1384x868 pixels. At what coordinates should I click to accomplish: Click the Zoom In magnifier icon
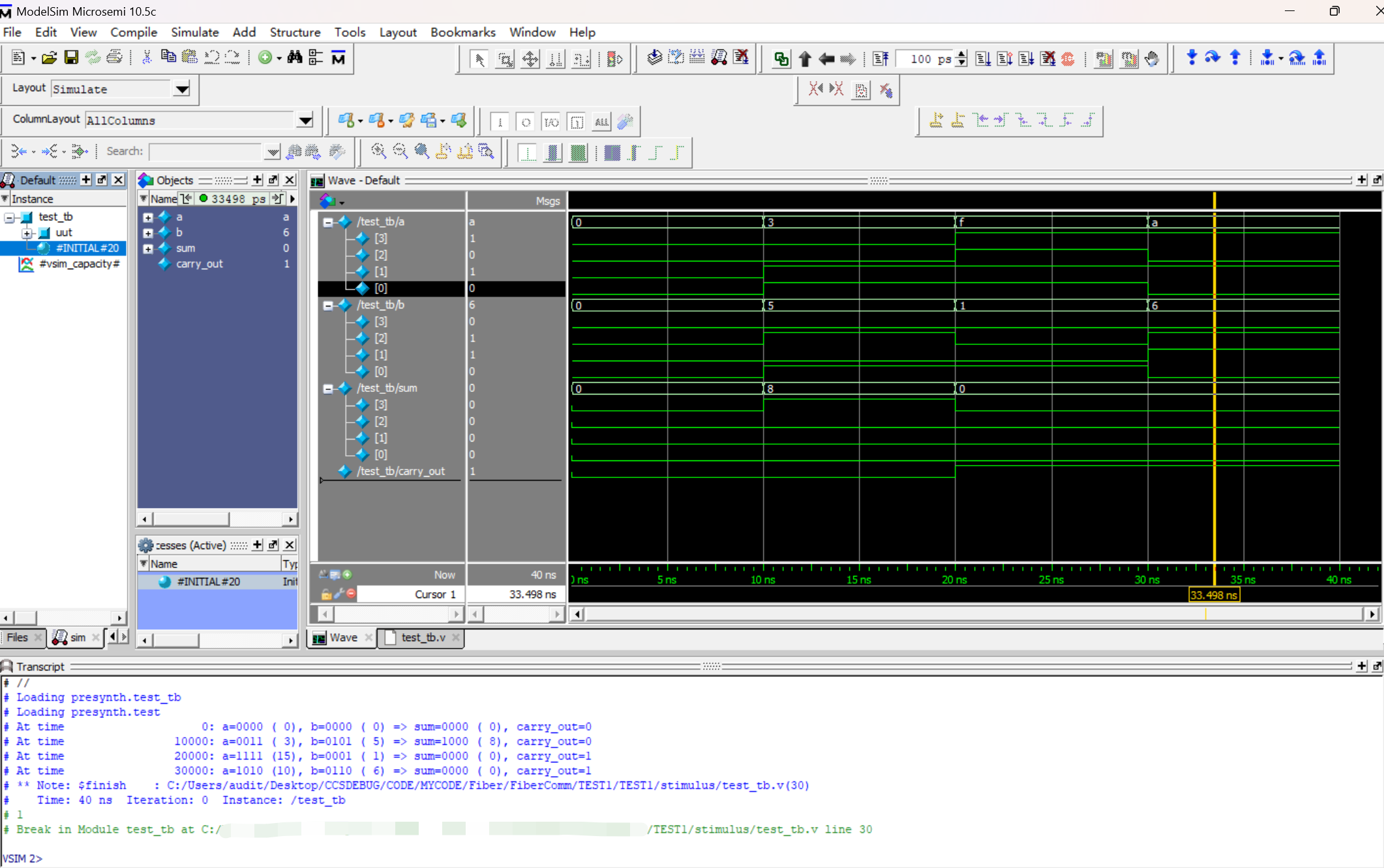378,152
